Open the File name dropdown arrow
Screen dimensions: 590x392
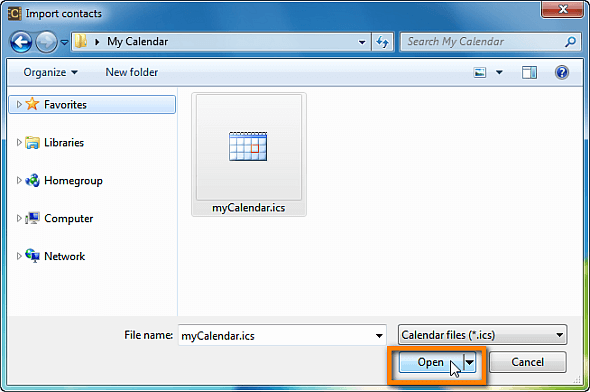379,336
